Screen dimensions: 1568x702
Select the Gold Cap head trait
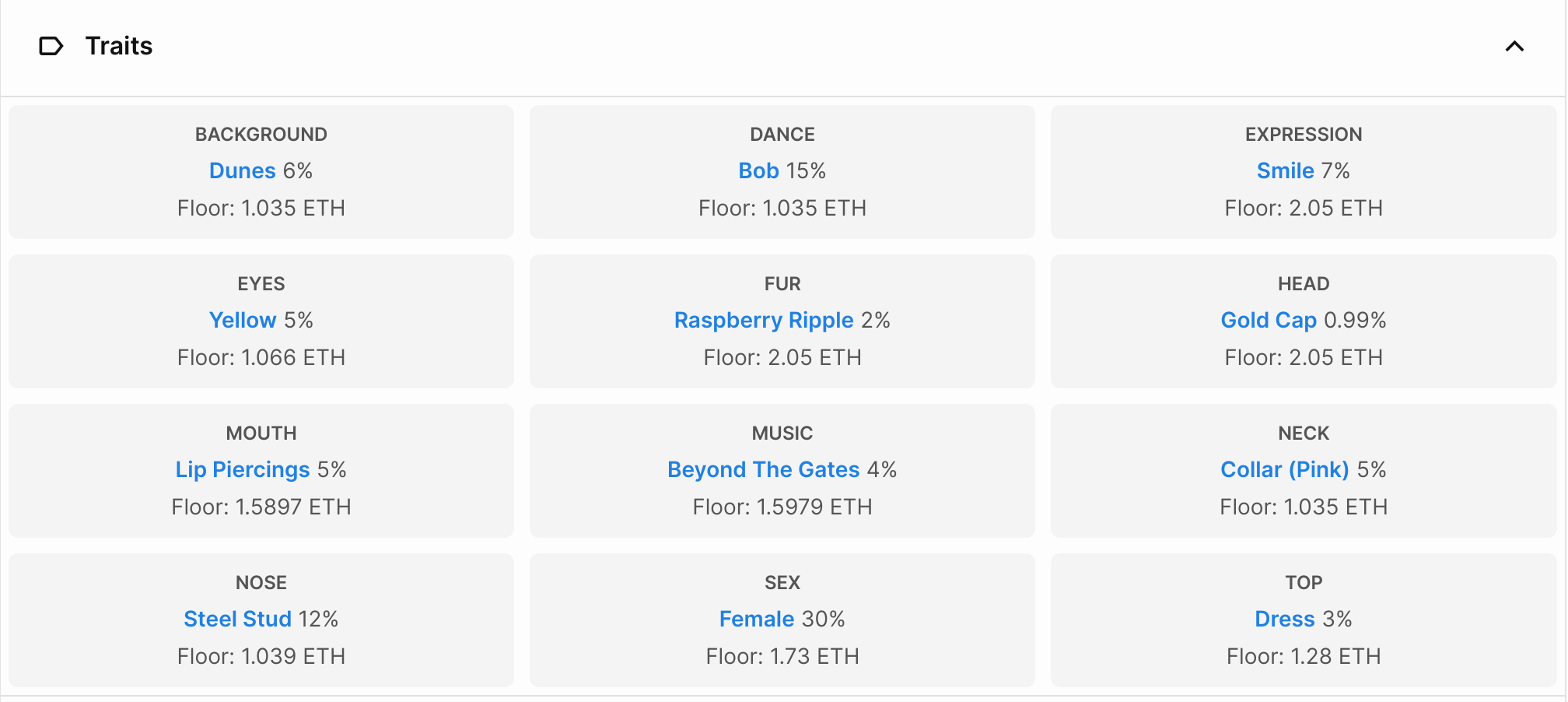(1268, 320)
